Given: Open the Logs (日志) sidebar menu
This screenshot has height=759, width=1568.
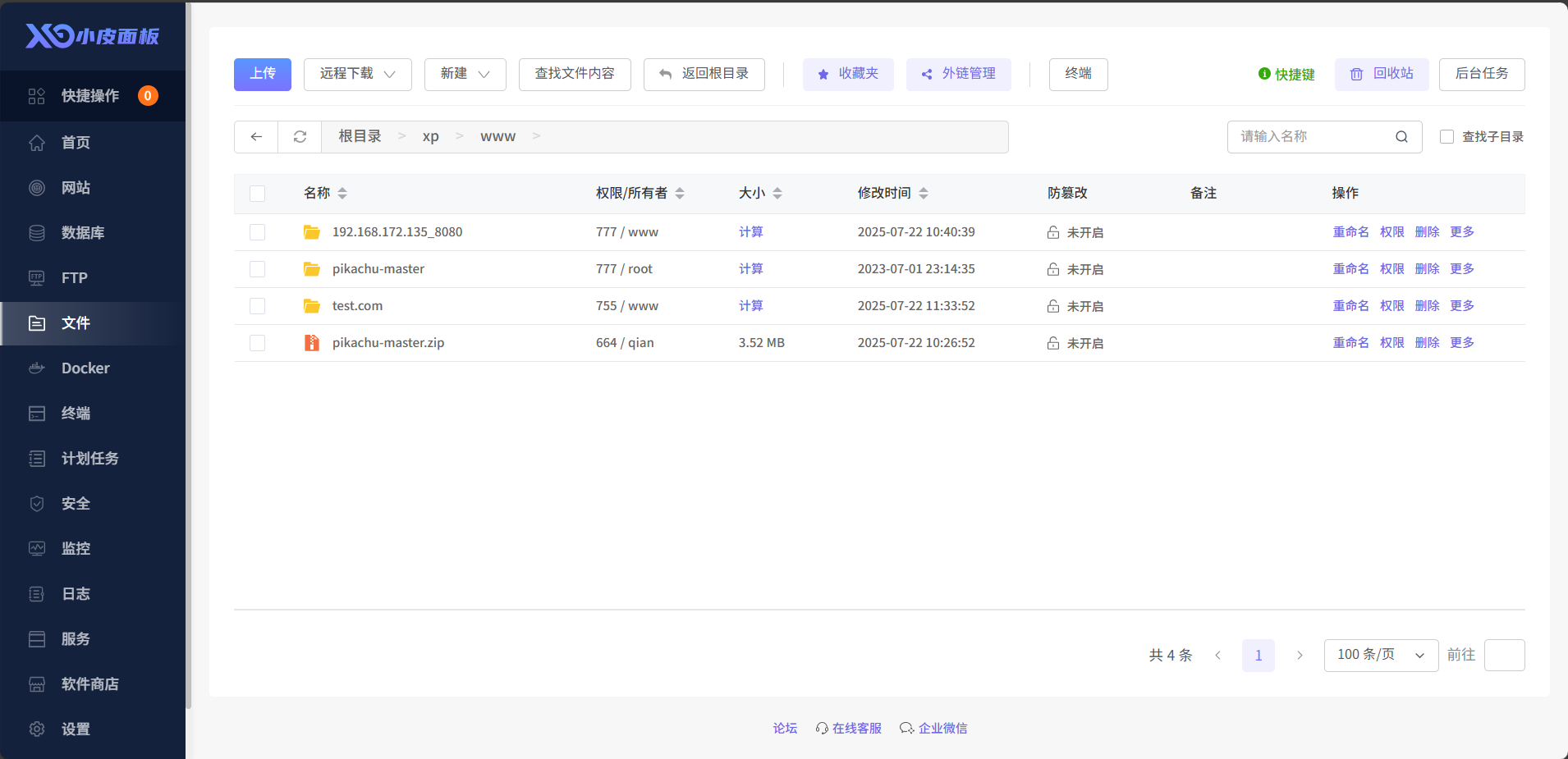Looking at the screenshot, I should 93,594.
